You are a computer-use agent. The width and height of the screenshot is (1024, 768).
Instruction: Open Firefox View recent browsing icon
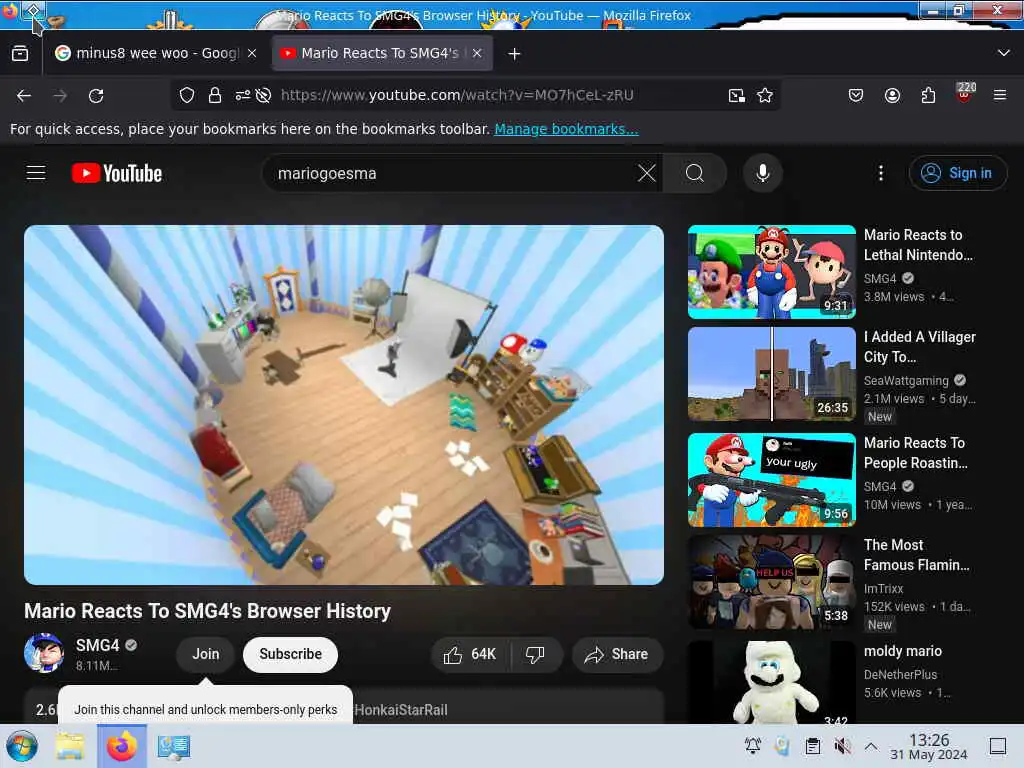pyautogui.click(x=20, y=54)
